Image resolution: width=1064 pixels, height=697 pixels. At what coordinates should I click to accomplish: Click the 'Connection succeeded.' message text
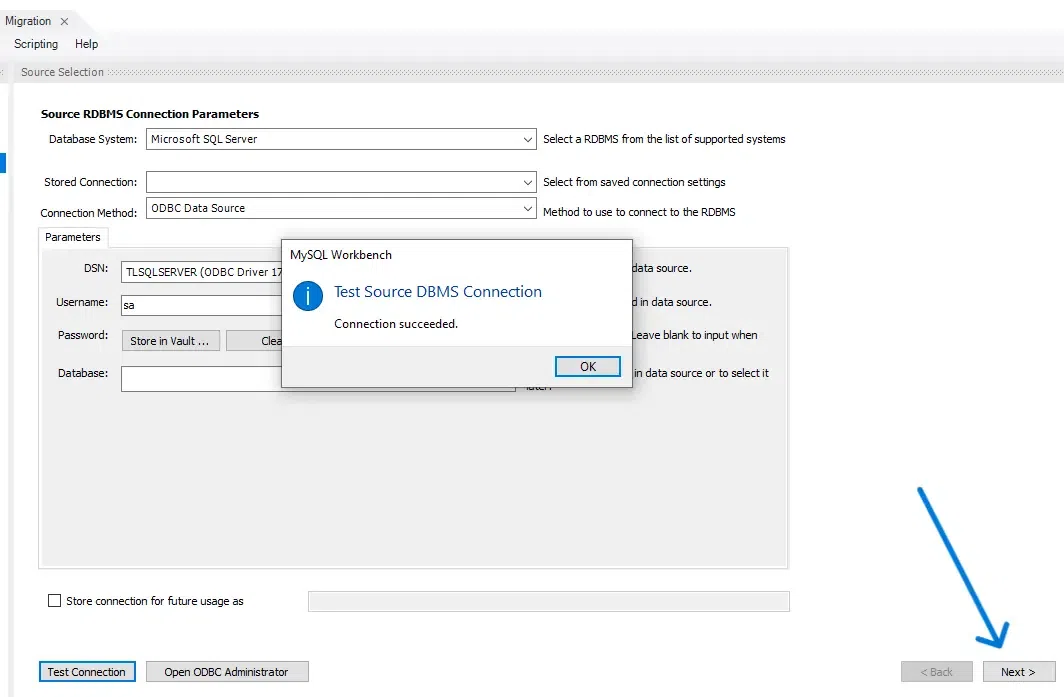pos(396,324)
